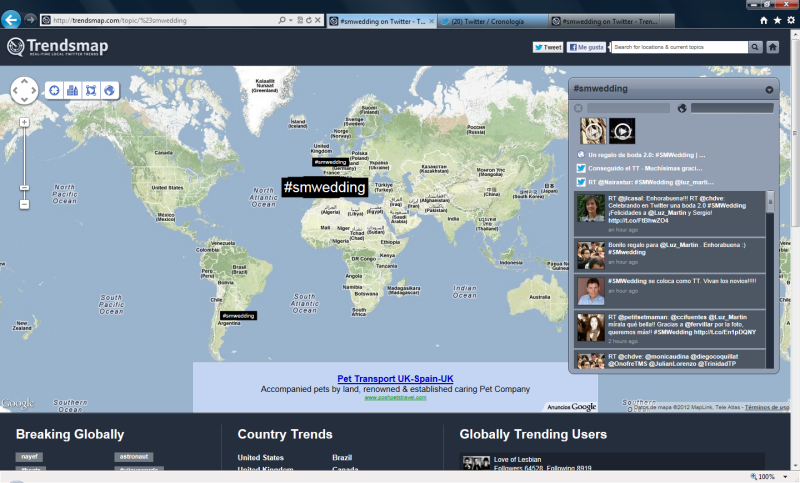
Task: Open browser Home via house icon
Action: point(764,20)
